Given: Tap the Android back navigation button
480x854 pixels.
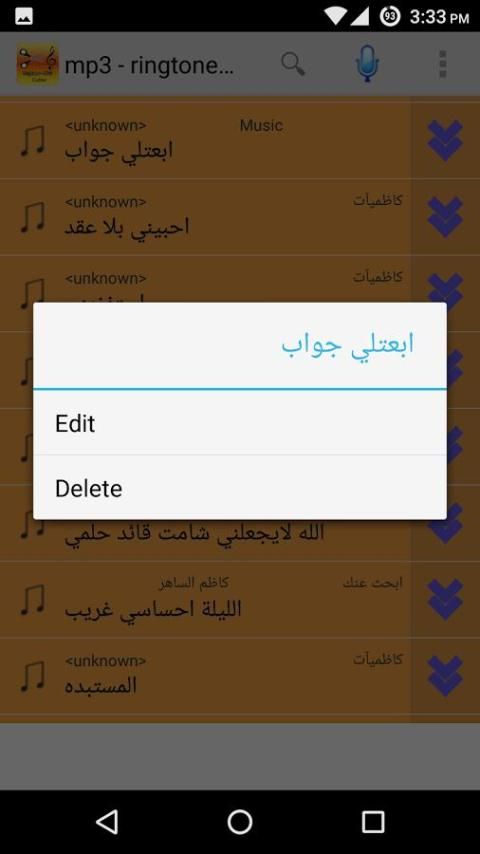Looking at the screenshot, I should (x=107, y=821).
